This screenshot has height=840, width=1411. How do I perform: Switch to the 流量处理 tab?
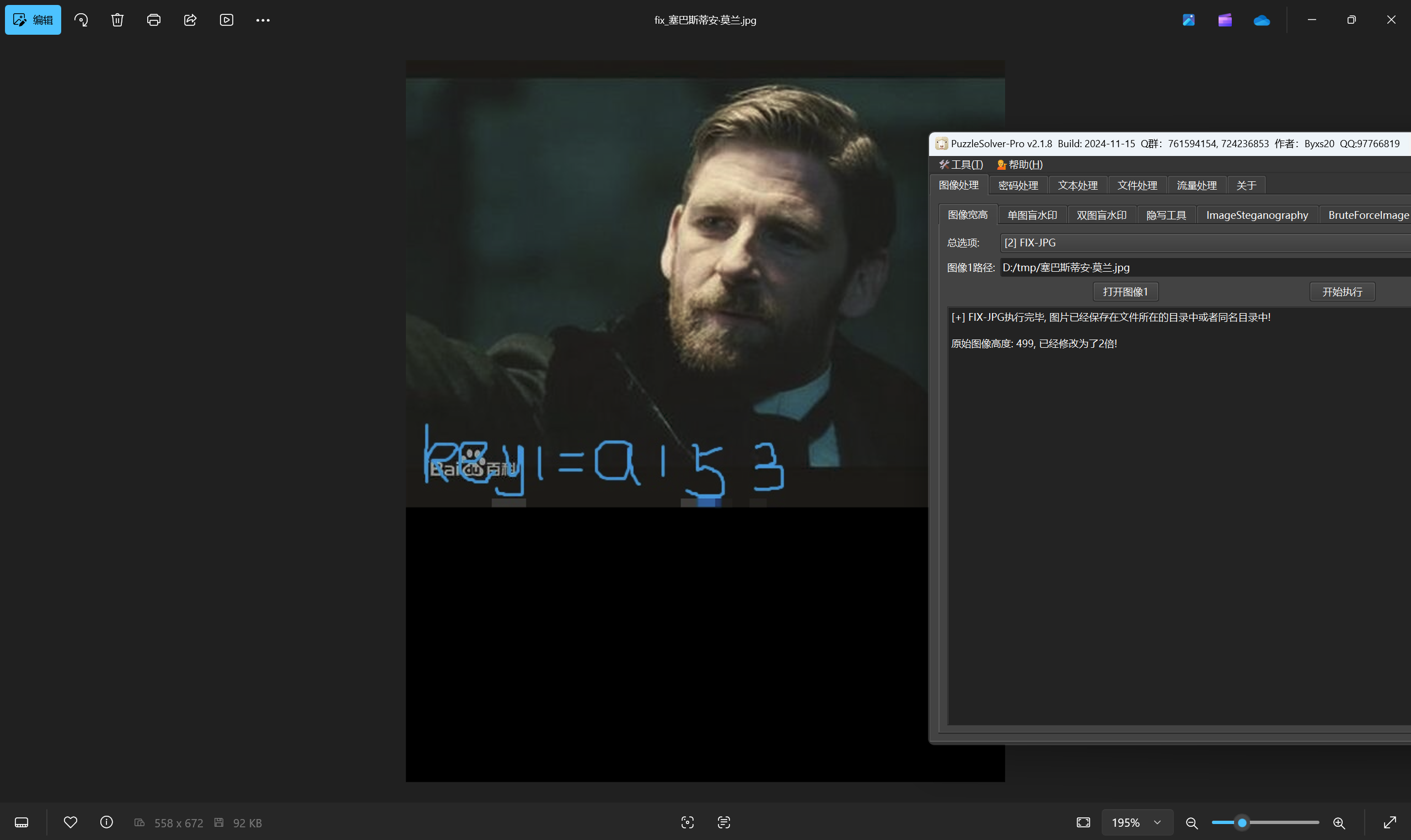(1197, 186)
